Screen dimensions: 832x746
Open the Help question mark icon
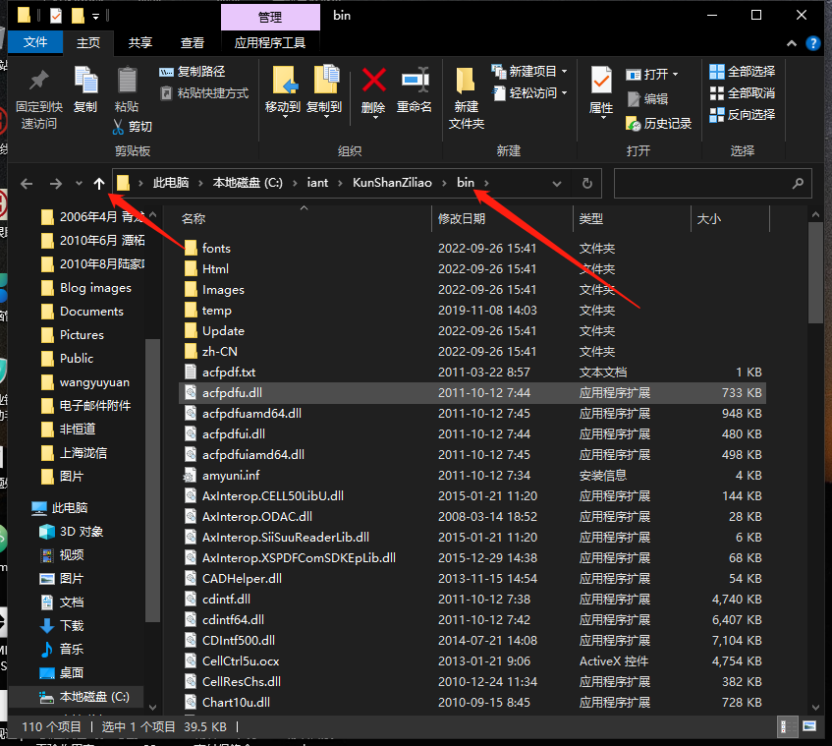tap(813, 44)
